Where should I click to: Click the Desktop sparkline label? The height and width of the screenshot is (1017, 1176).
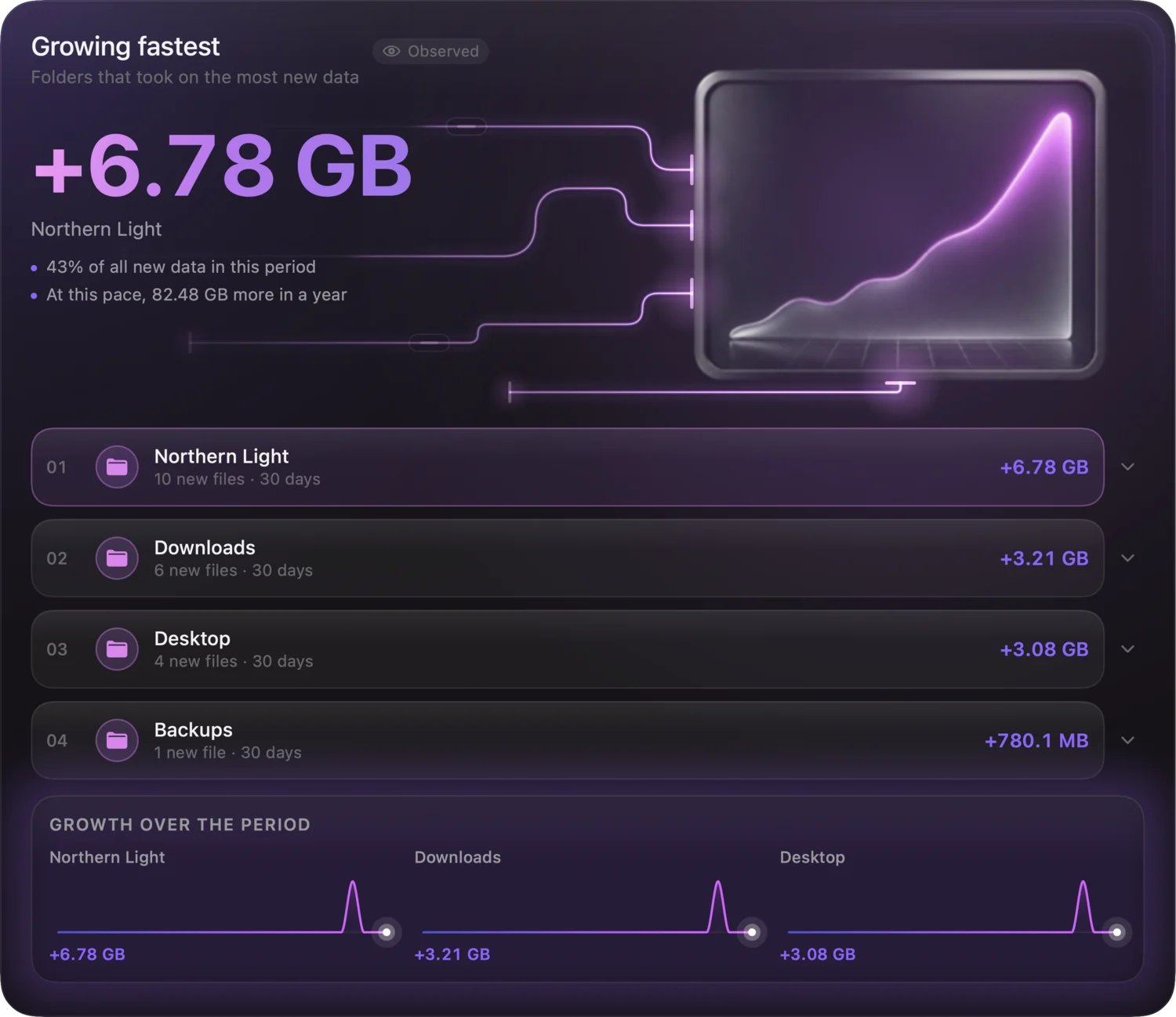coord(812,857)
